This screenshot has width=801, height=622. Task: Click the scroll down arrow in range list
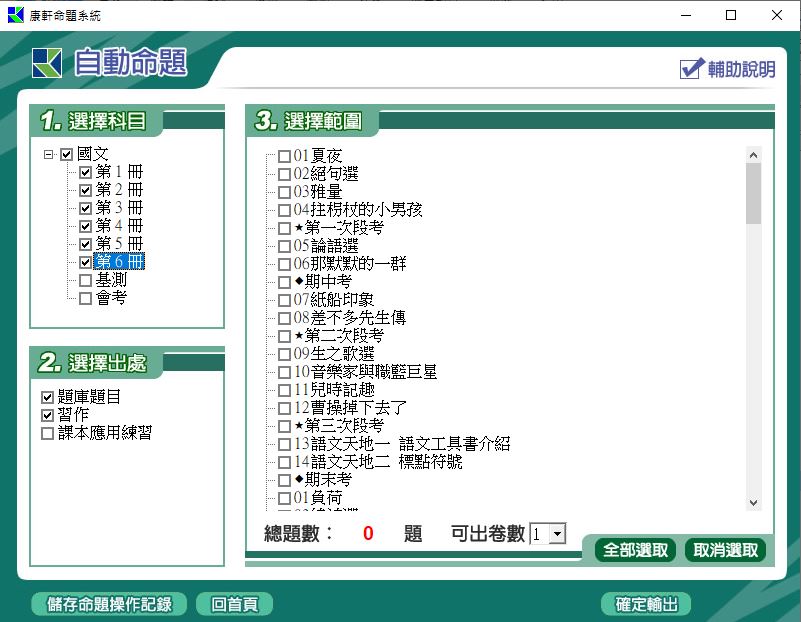[754, 503]
